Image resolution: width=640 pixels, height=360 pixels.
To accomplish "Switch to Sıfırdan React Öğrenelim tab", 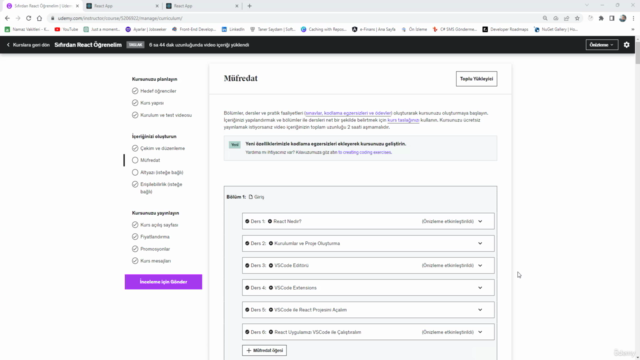I will 42,6.
